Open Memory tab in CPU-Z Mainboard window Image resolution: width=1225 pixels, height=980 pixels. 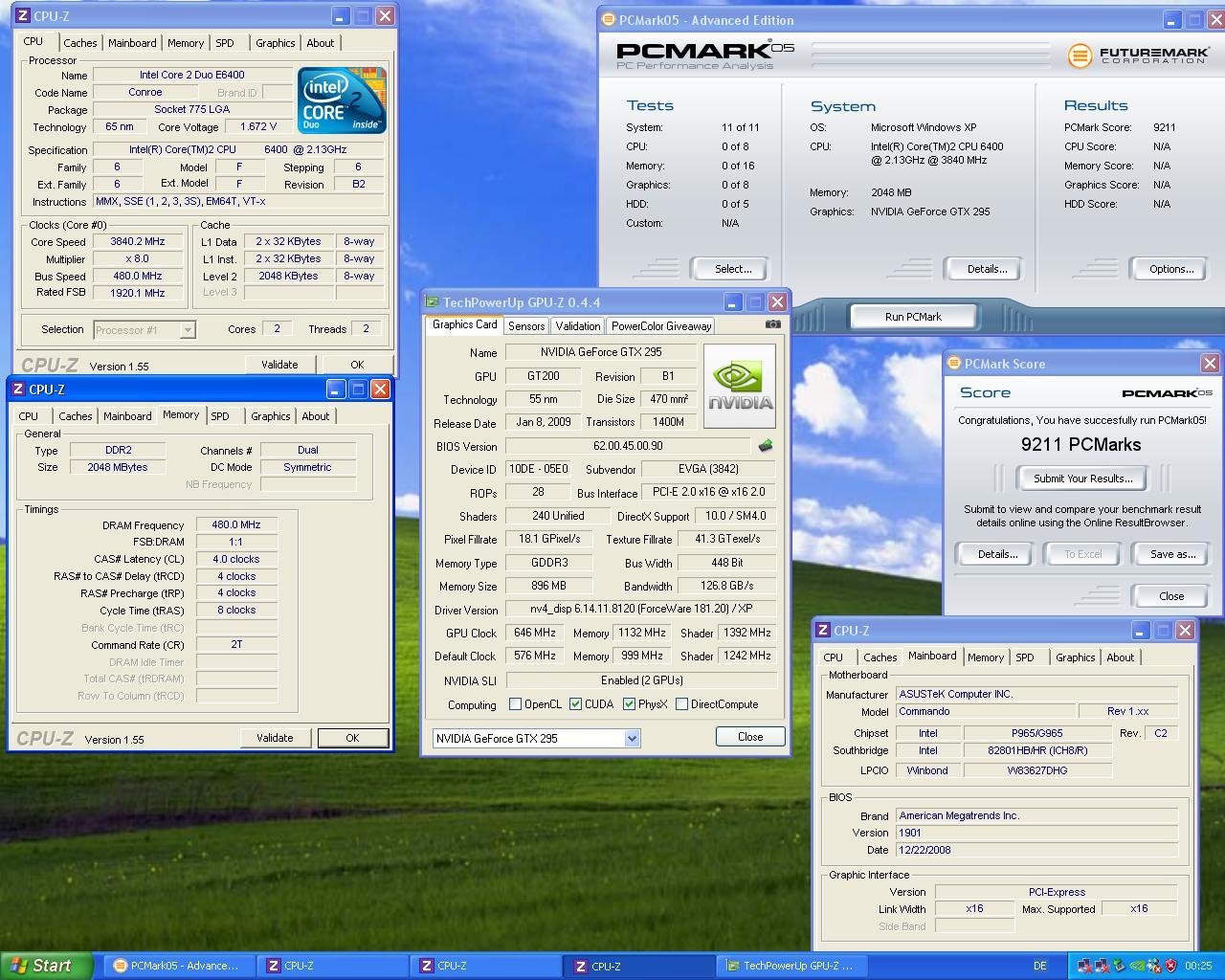click(985, 657)
